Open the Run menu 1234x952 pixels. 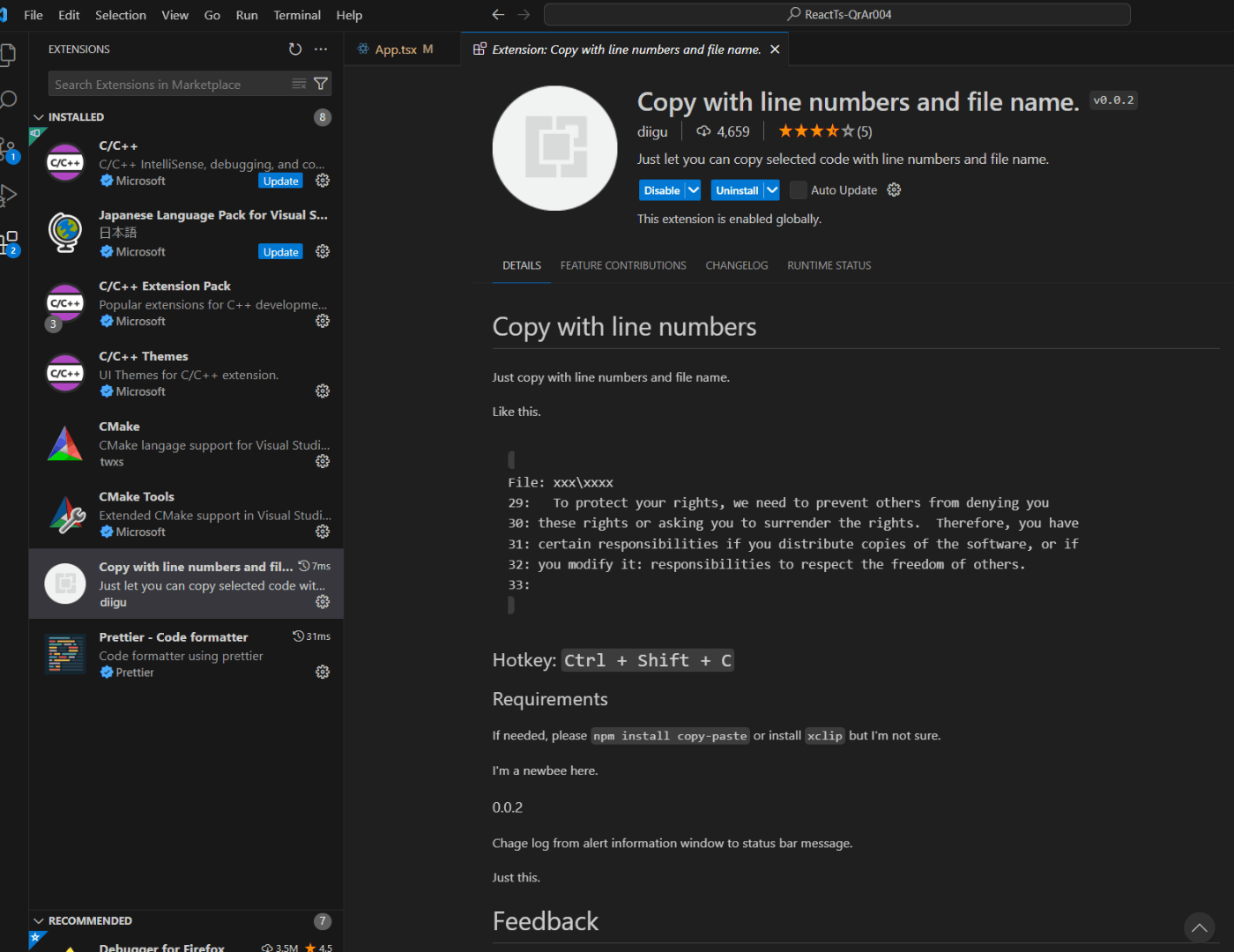coord(247,15)
